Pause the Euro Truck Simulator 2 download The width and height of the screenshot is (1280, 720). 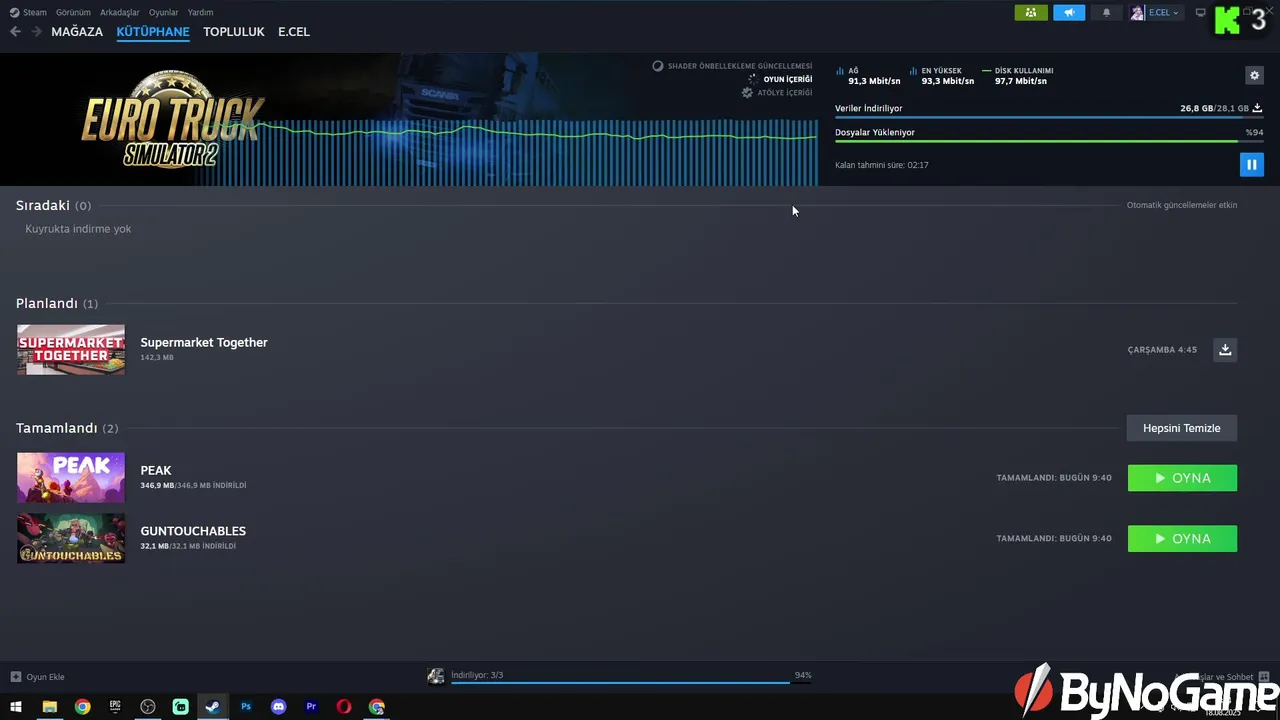pos(1251,164)
